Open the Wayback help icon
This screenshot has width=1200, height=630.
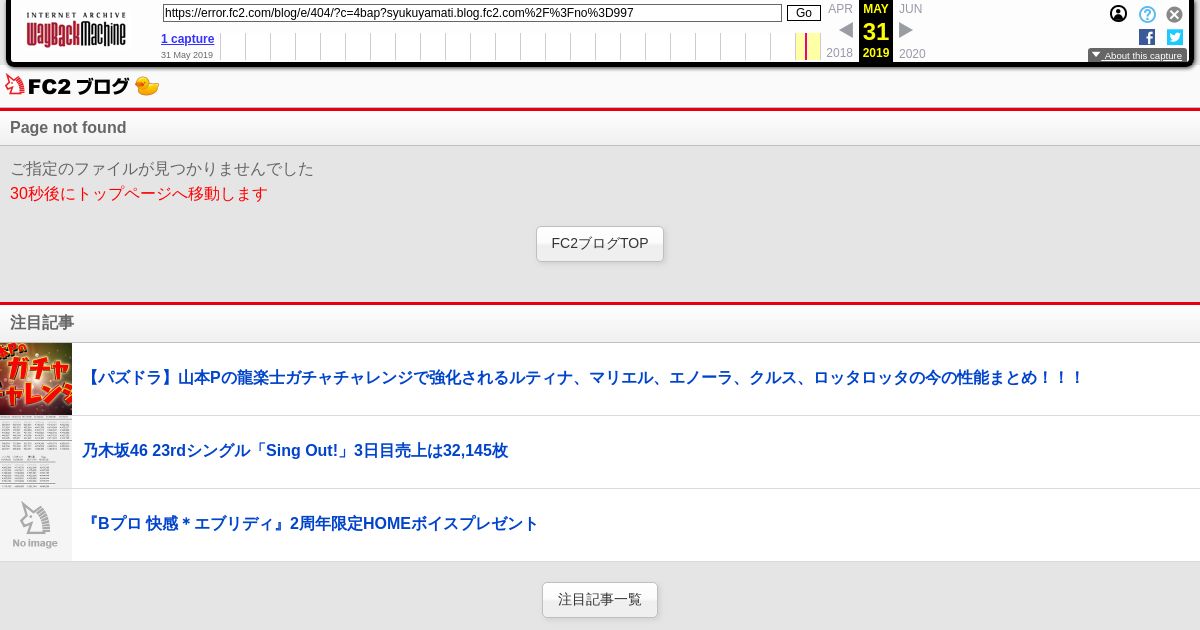coord(1147,14)
